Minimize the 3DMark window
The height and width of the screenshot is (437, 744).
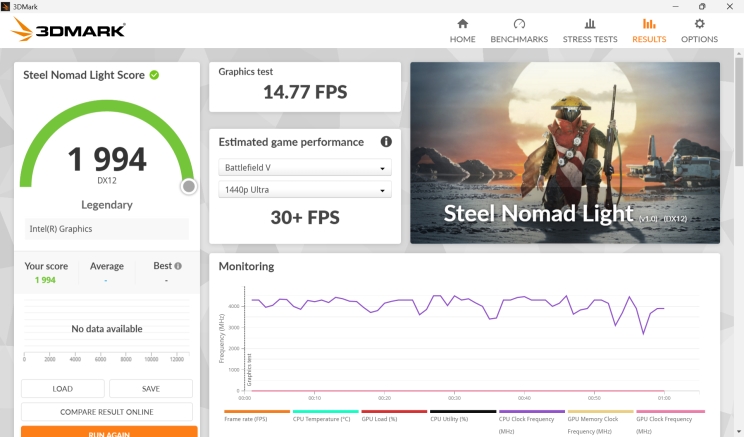[676, 6]
